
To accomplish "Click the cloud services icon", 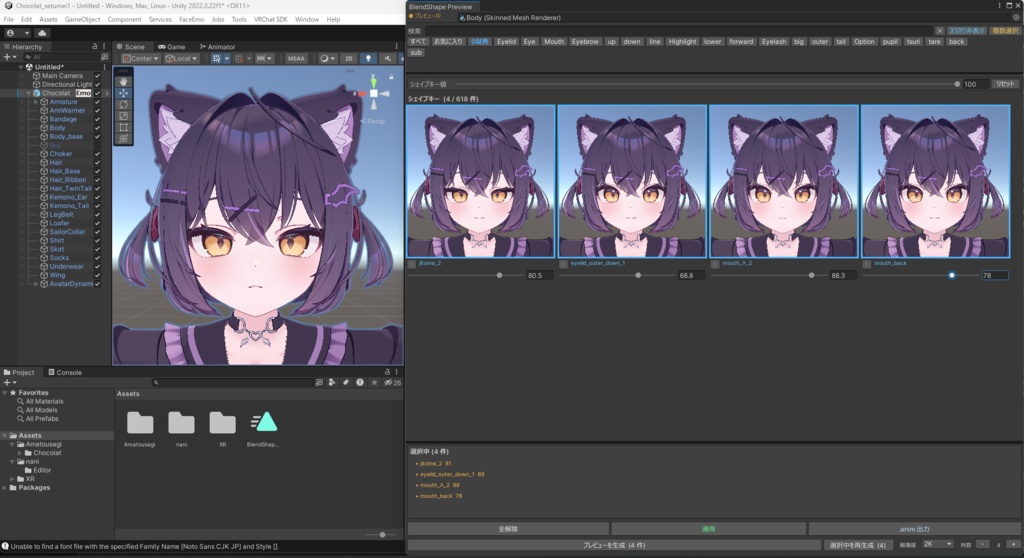I will coord(42,33).
